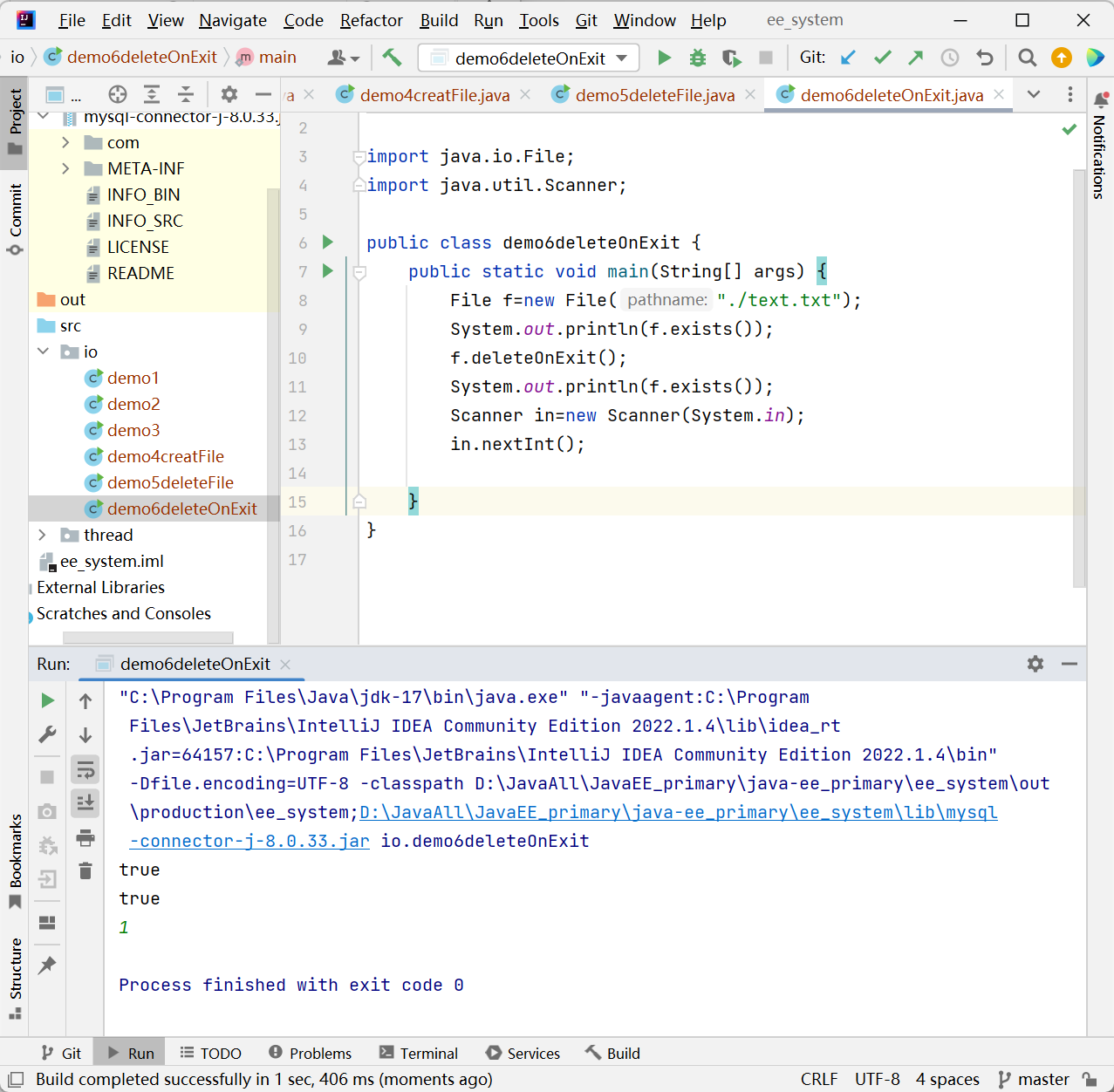The width and height of the screenshot is (1114, 1092).
Task: Toggle soft-wrap in console
Action: click(85, 769)
